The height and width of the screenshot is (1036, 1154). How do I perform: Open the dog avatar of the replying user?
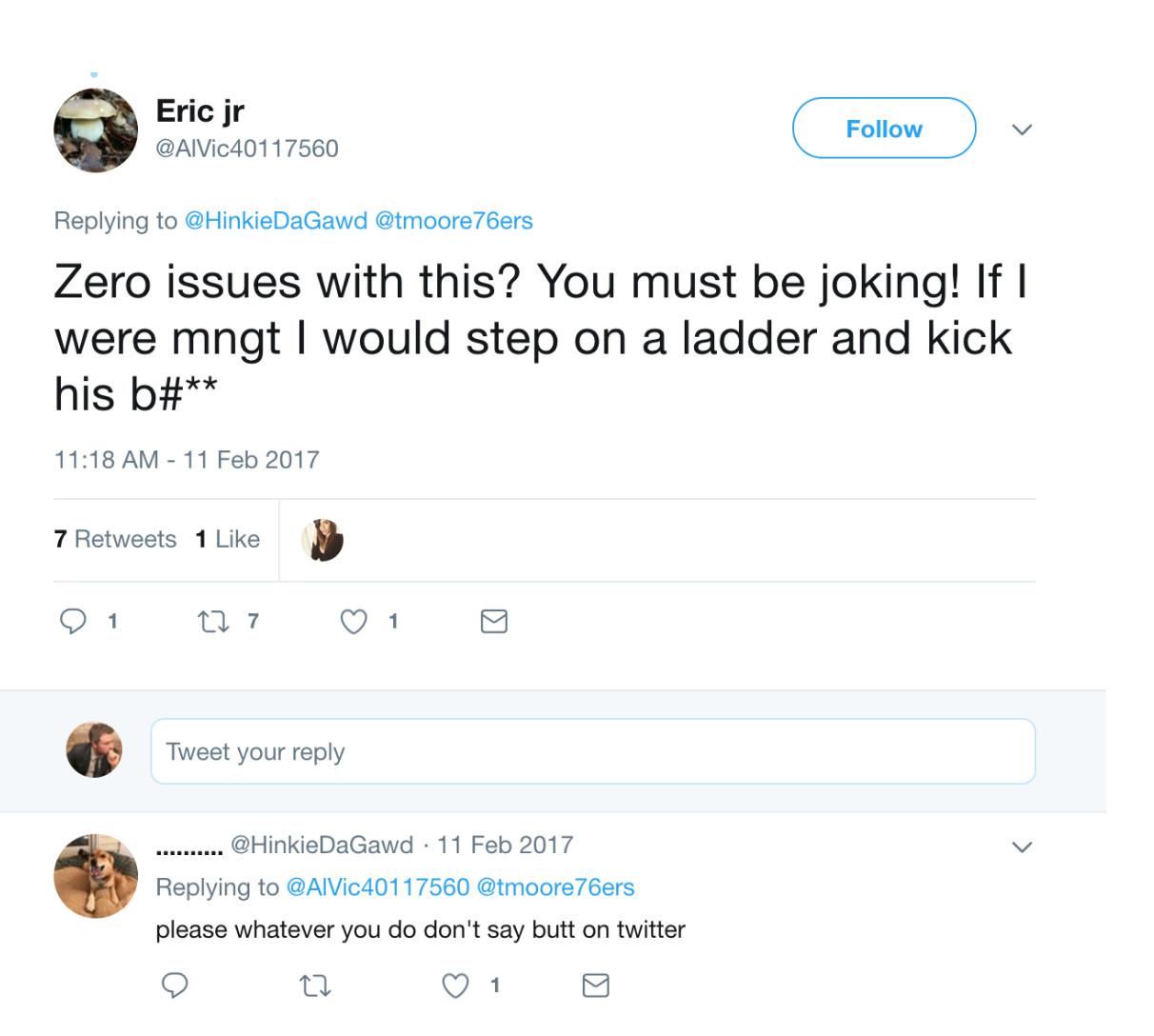[x=95, y=876]
